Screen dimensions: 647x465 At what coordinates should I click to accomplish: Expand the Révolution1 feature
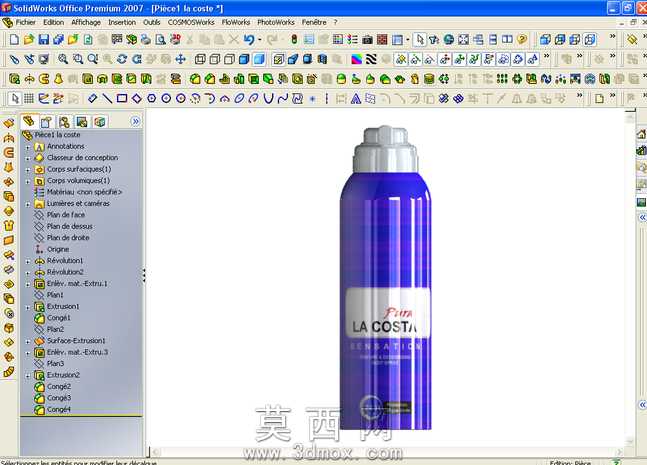[x=28, y=261]
